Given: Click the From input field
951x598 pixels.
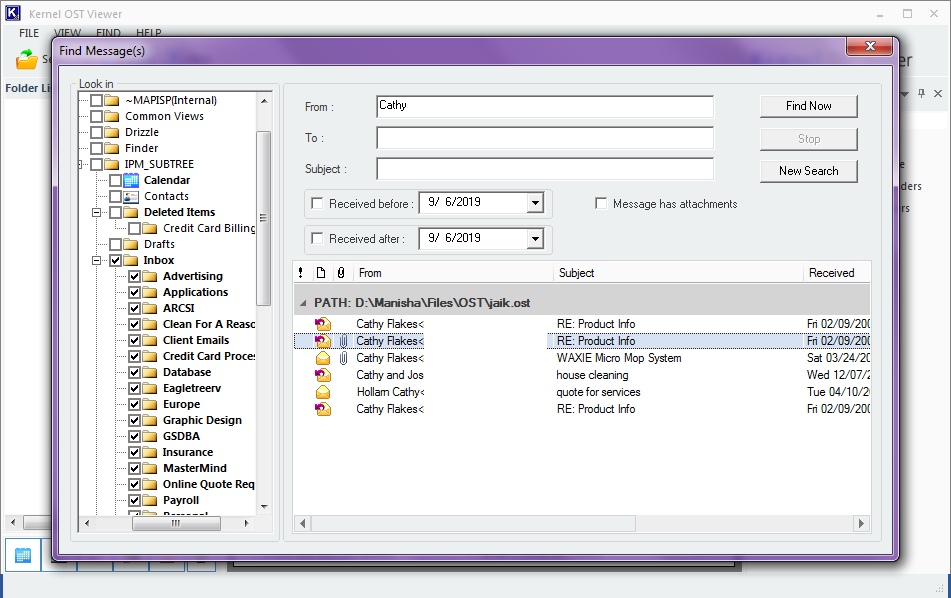Looking at the screenshot, I should point(545,106).
